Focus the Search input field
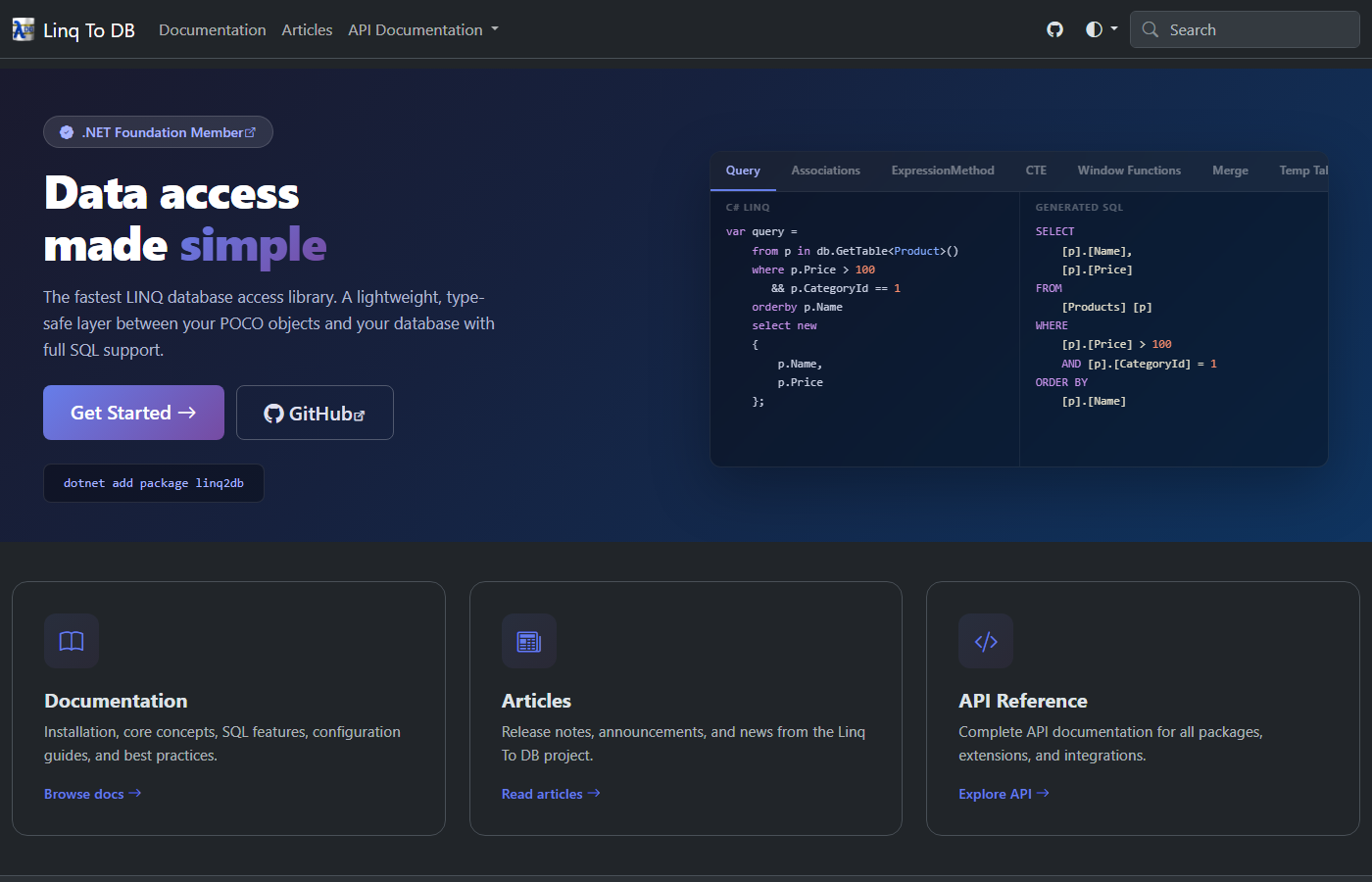Image resolution: width=1372 pixels, height=882 pixels. [1245, 29]
